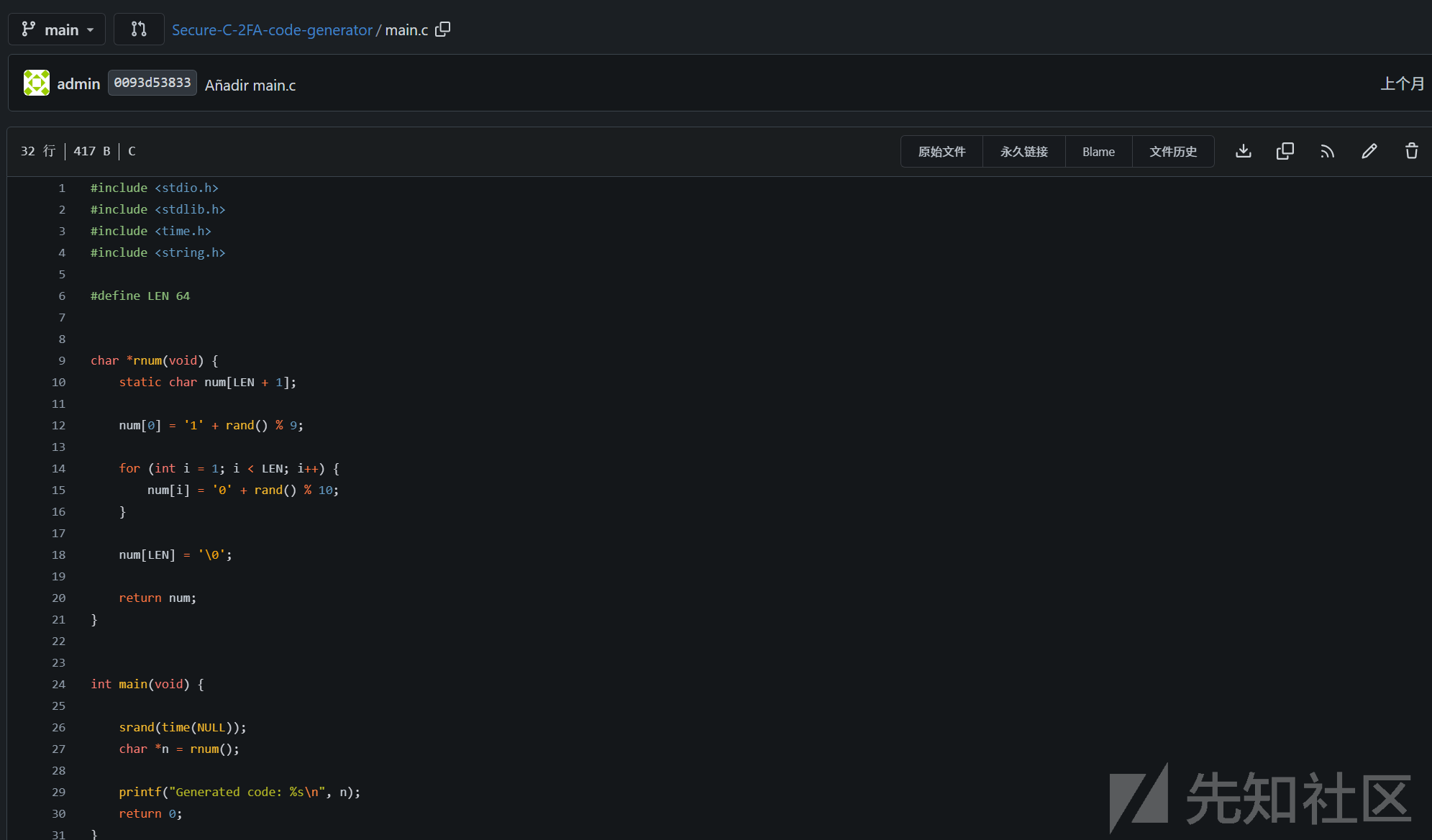Click the 'static char num[LEN + 1];' line

point(207,382)
